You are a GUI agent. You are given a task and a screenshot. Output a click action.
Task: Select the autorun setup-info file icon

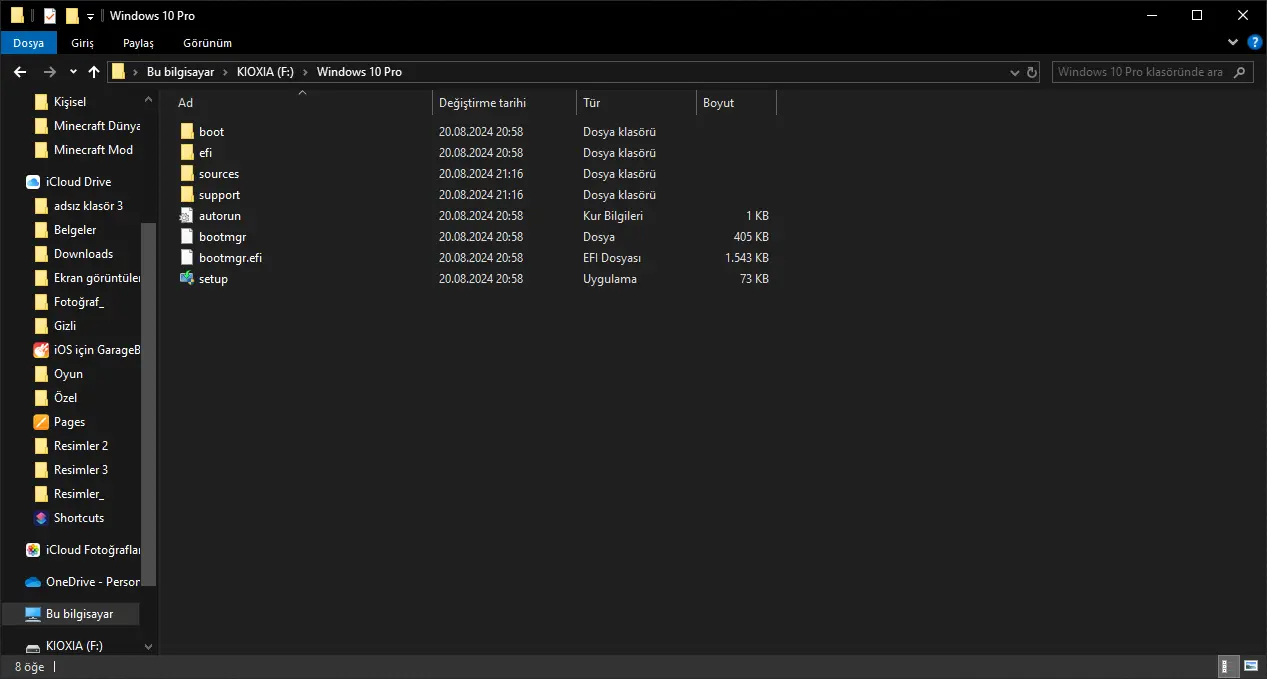187,216
